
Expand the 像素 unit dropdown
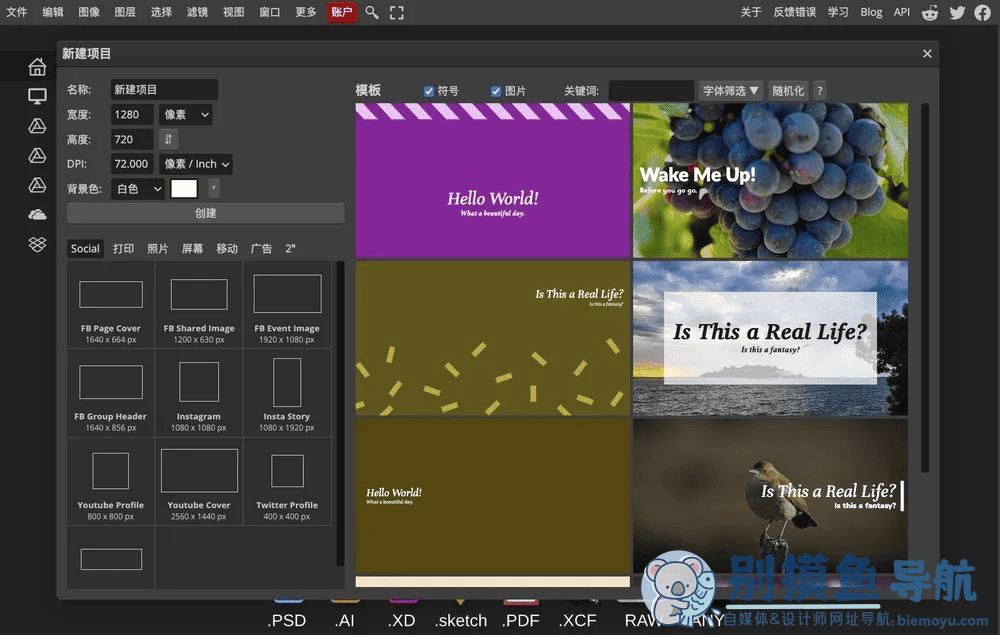pyautogui.click(x=186, y=115)
